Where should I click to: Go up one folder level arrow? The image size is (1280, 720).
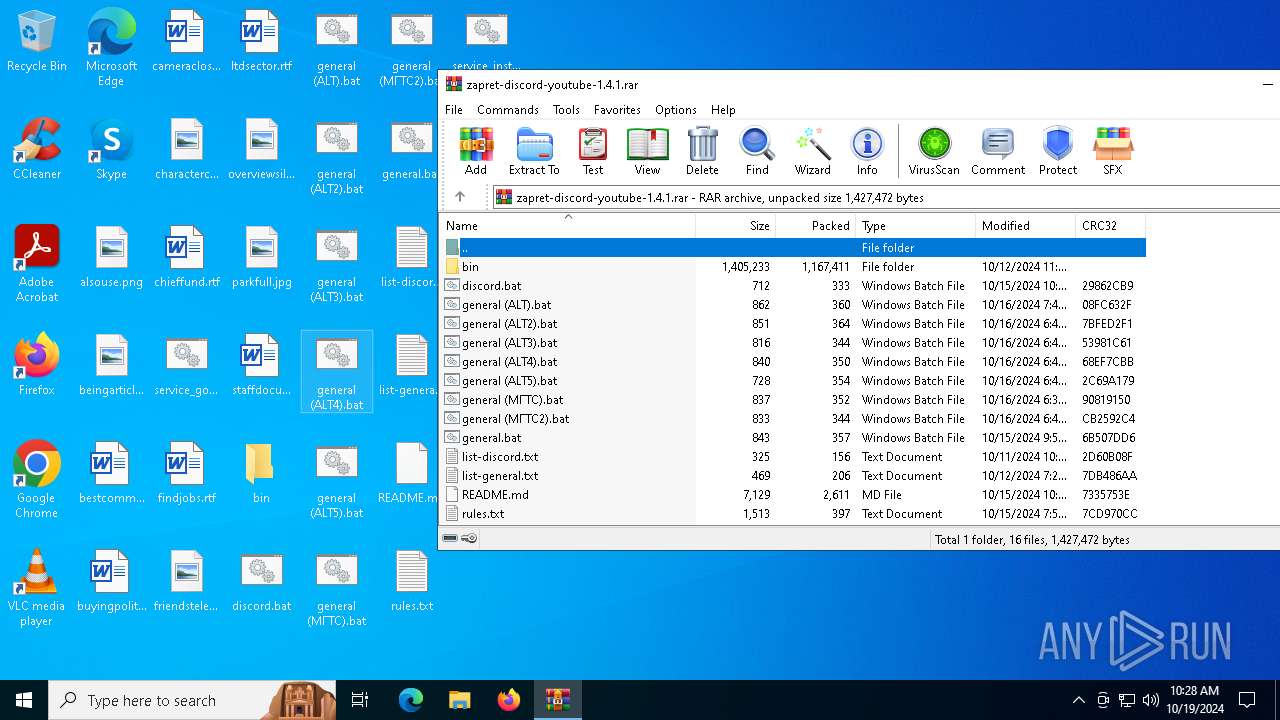point(460,197)
